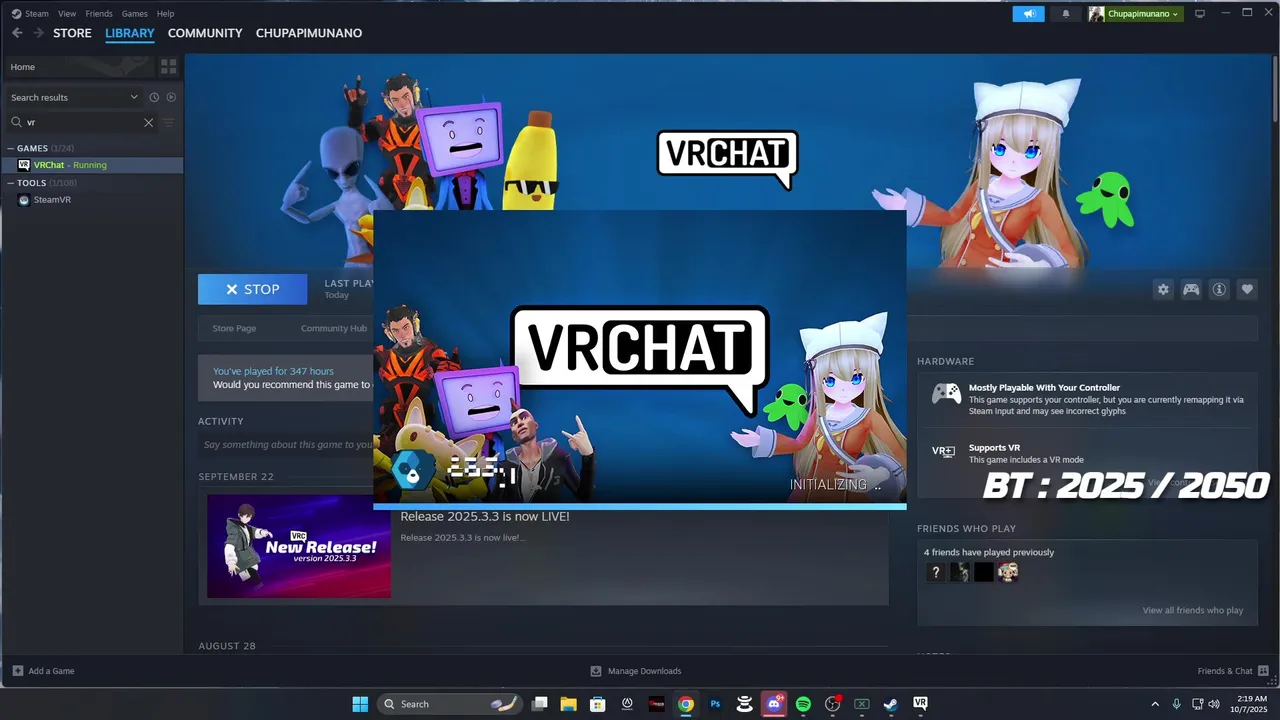Open the Community Hub link

[x=334, y=328]
